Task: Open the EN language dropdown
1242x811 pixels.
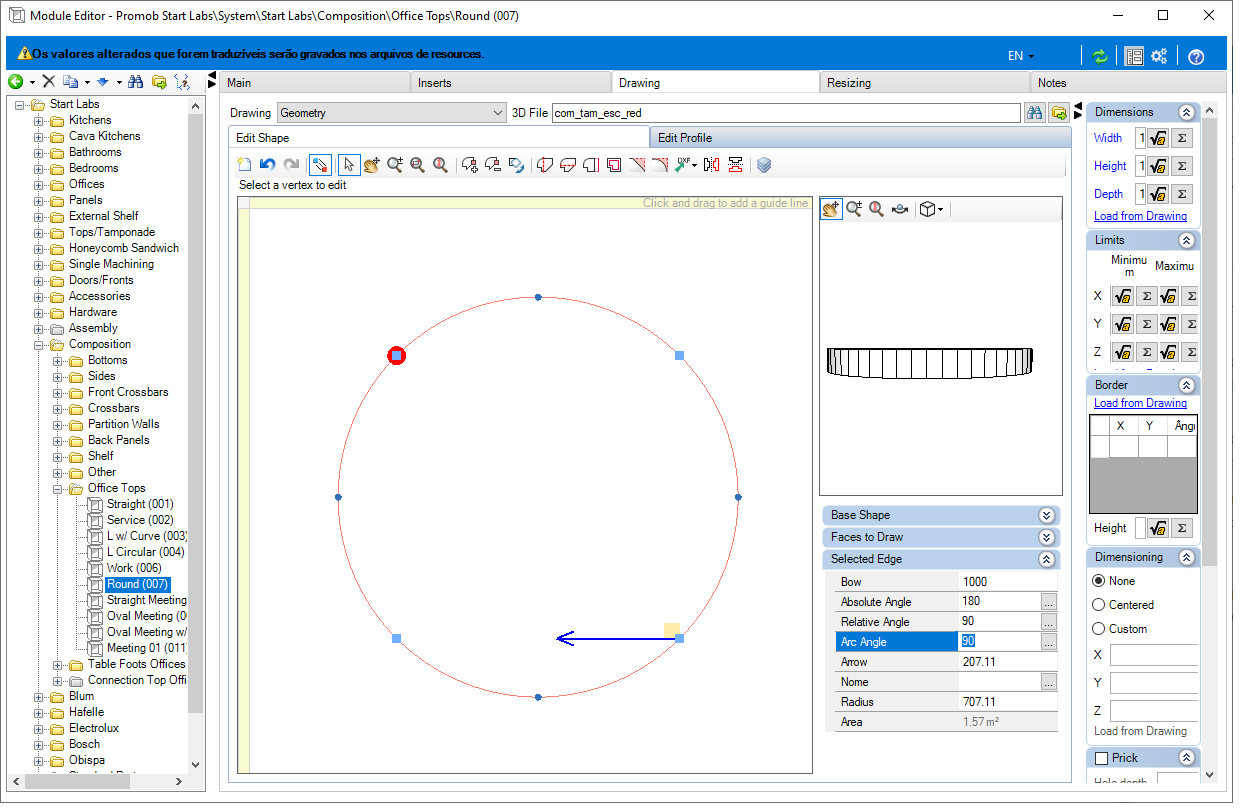Action: tap(1021, 57)
